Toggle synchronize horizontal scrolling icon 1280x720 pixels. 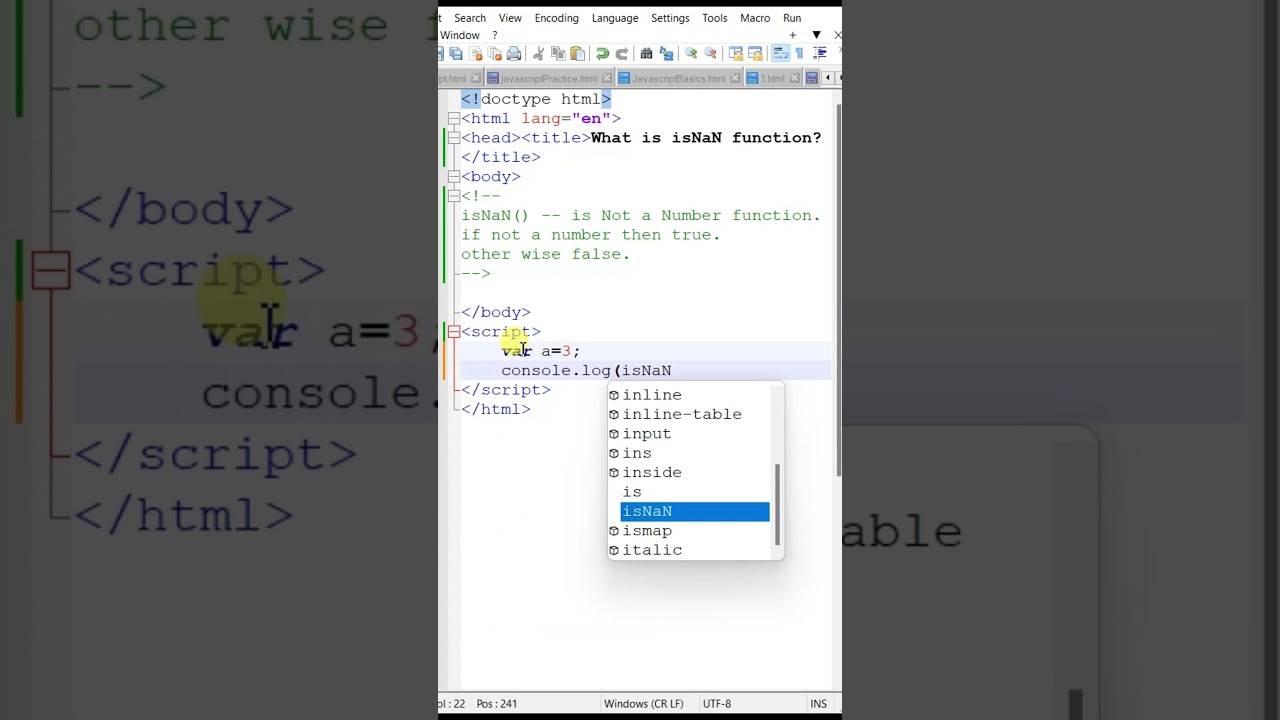[755, 53]
